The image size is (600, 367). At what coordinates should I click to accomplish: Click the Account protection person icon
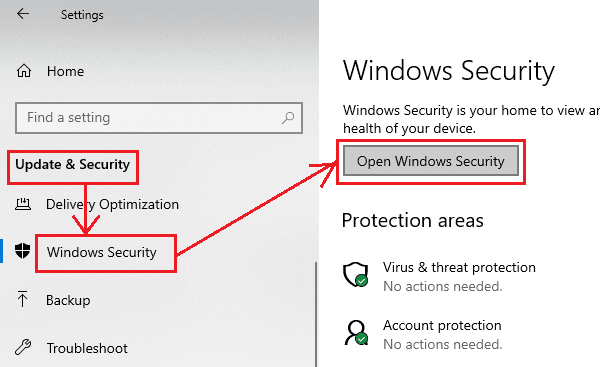click(x=356, y=333)
